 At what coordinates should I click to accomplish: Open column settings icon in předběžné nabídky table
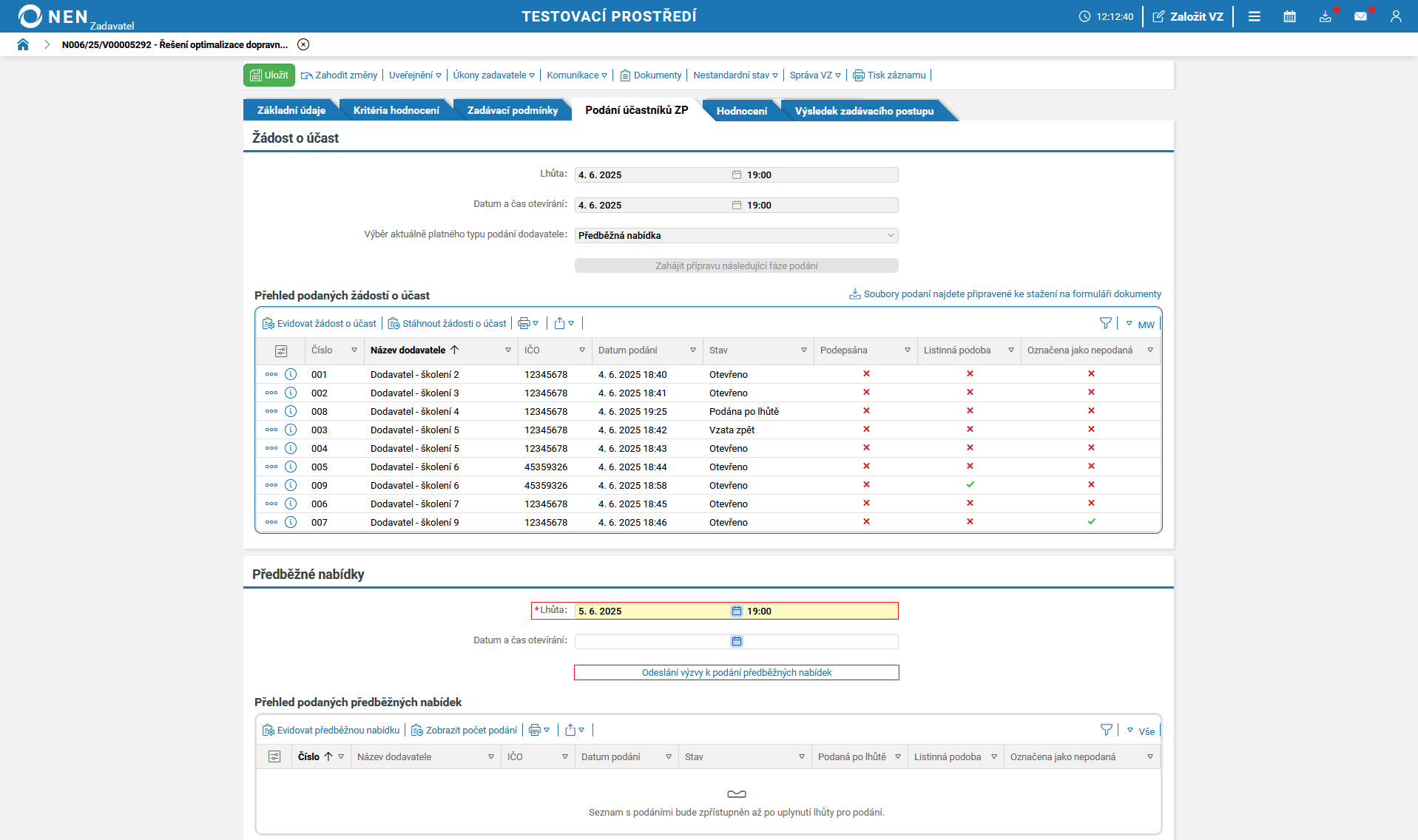[274, 756]
